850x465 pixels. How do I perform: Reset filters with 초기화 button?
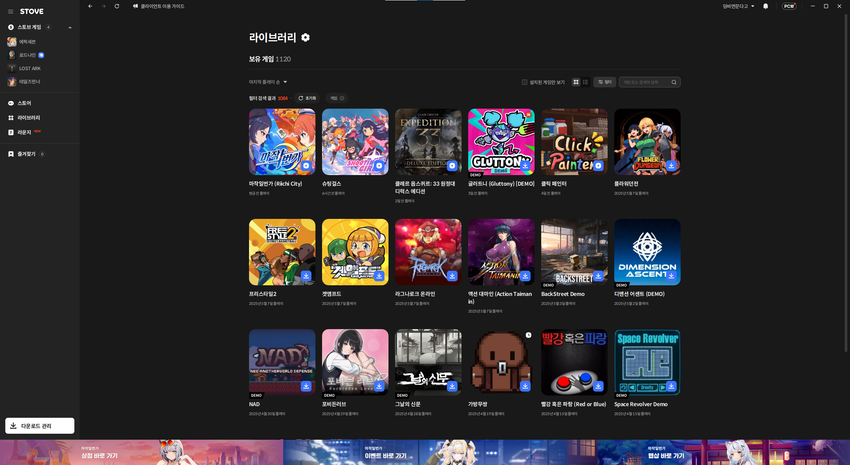tap(307, 98)
